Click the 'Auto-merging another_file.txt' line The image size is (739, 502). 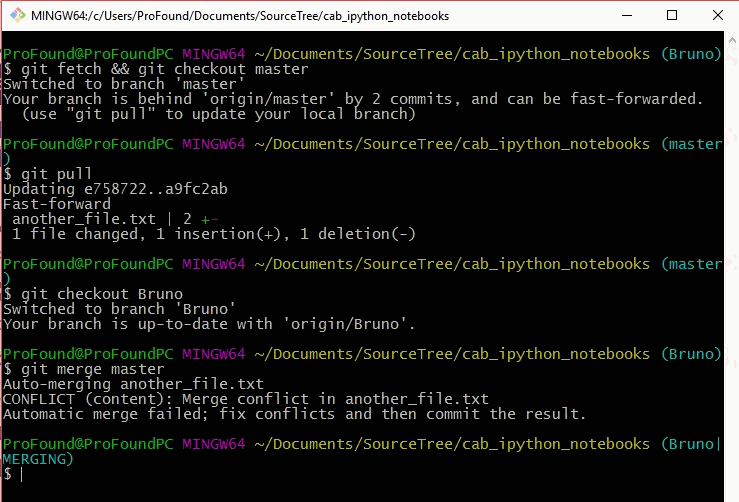click(x=134, y=384)
